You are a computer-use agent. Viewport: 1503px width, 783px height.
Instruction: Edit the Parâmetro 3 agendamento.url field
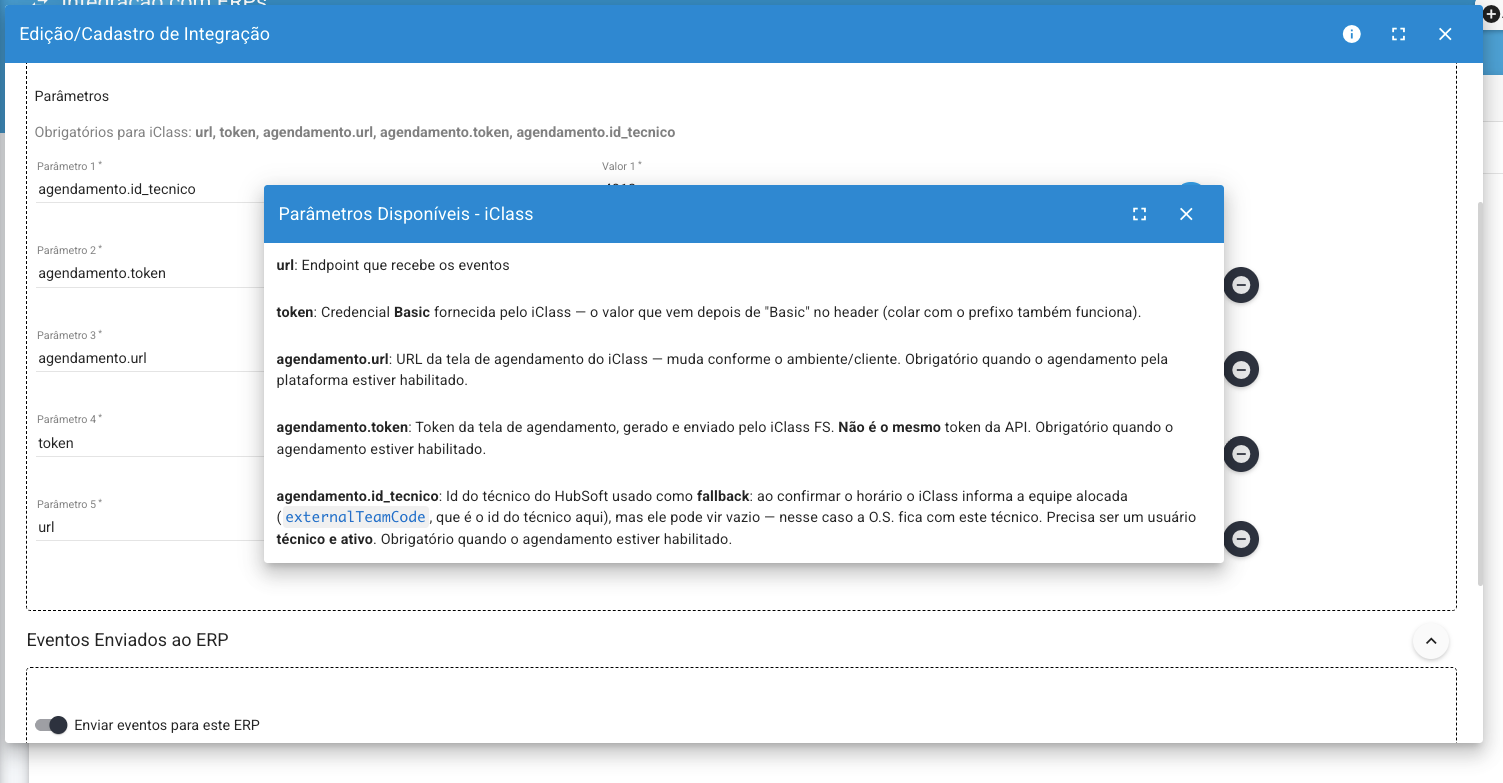150,357
